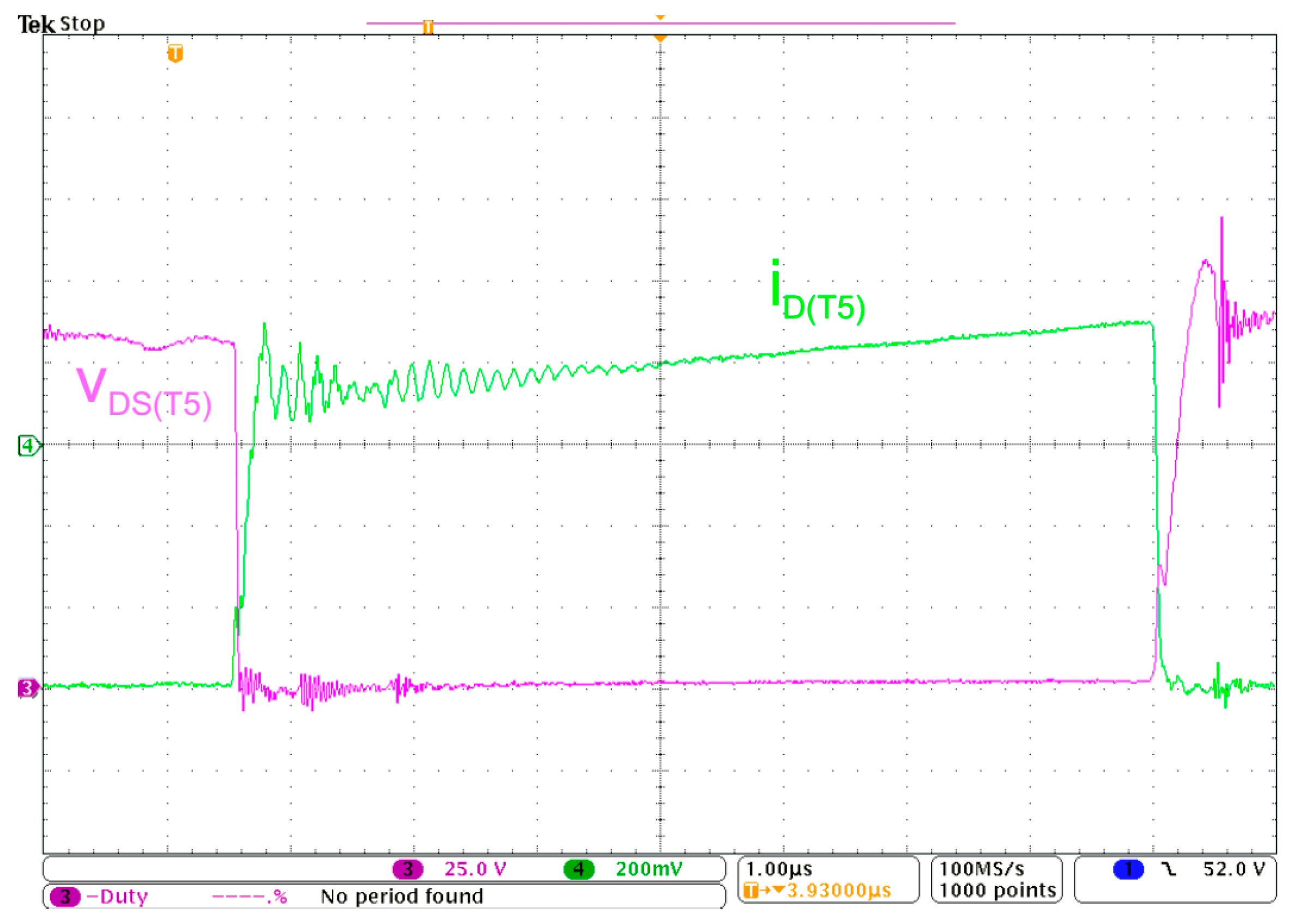This screenshot has width=1293, height=924.
Task: Click the Stop acquisition status label
Action: [x=82, y=24]
